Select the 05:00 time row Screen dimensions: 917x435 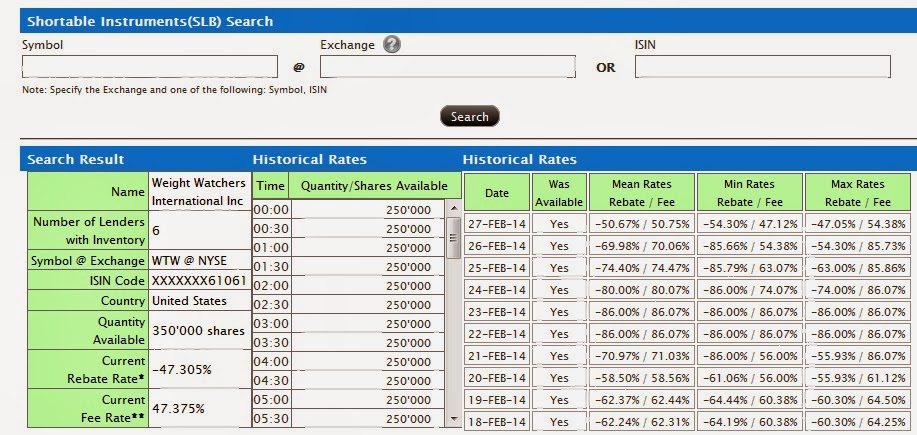348,400
